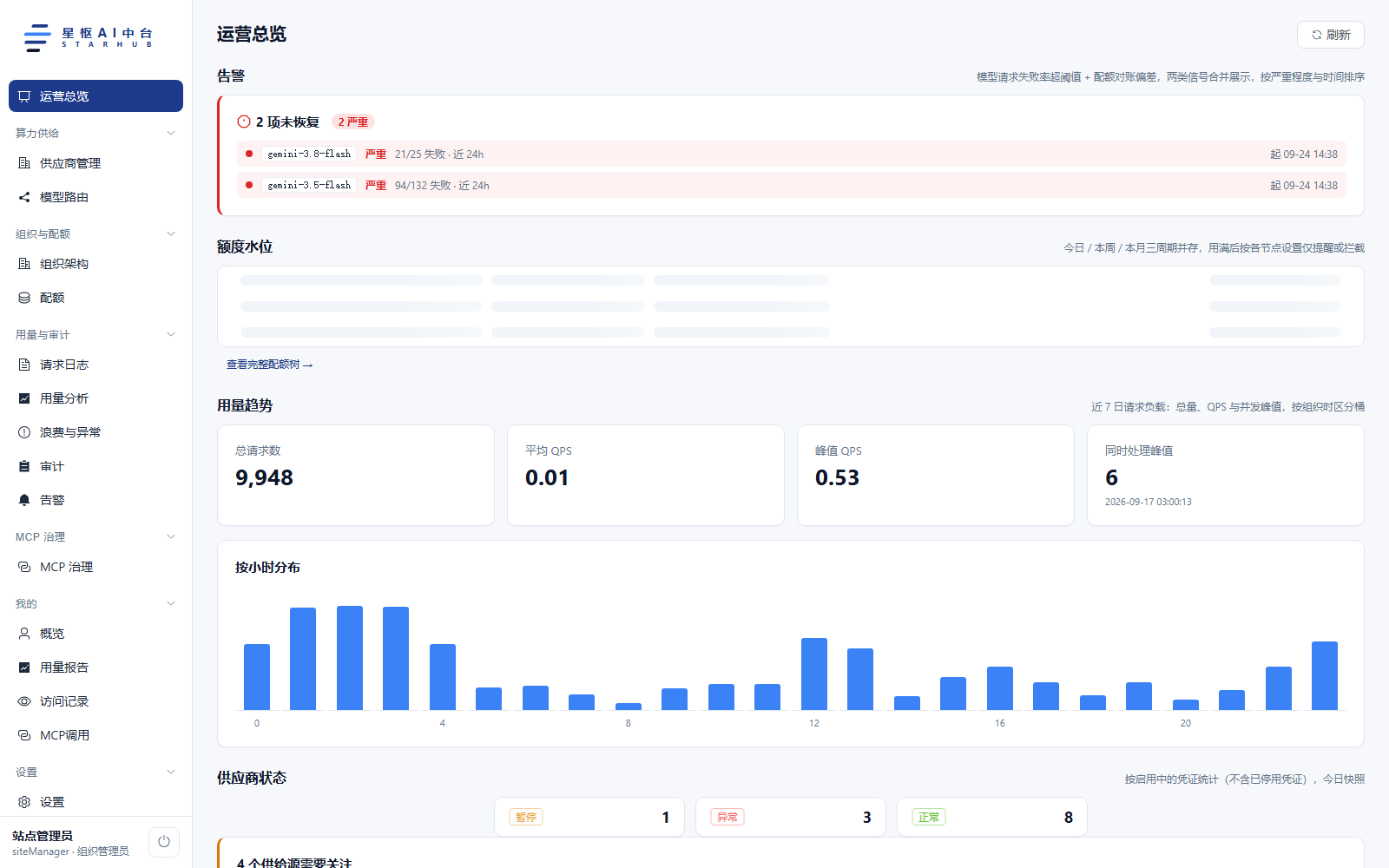Click the MCP 治理 sidebar item icon

[x=24, y=567]
